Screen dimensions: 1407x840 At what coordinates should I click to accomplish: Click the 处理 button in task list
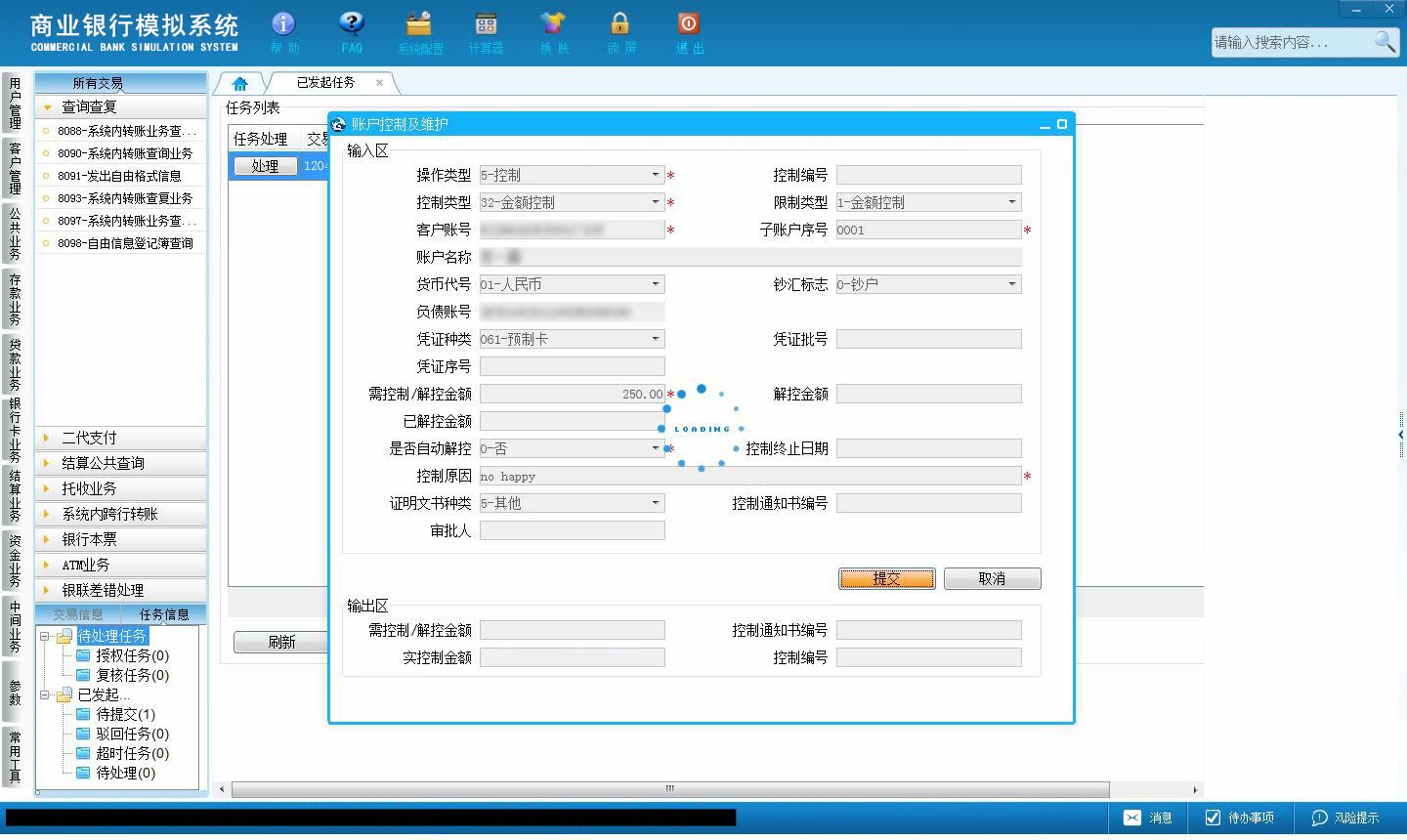(265, 166)
